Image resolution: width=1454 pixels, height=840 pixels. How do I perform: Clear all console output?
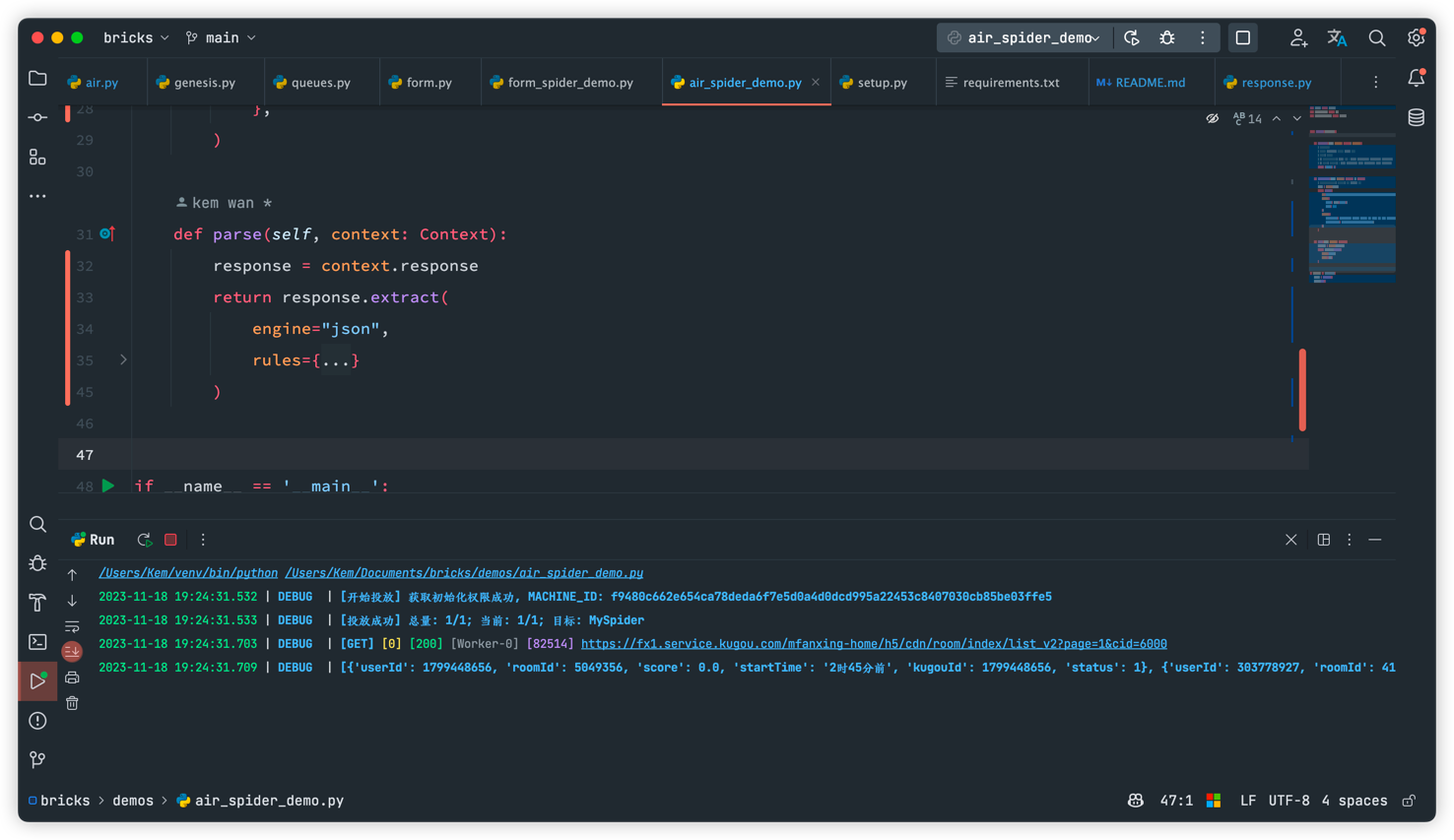click(x=72, y=703)
